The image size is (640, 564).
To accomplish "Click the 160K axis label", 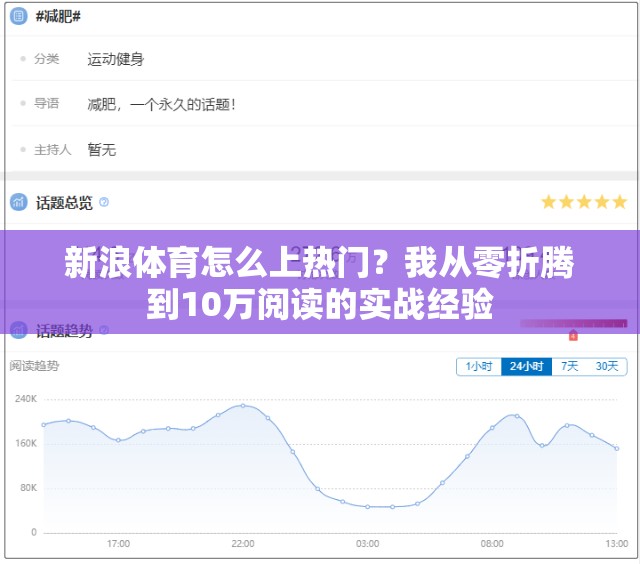I will [26, 443].
